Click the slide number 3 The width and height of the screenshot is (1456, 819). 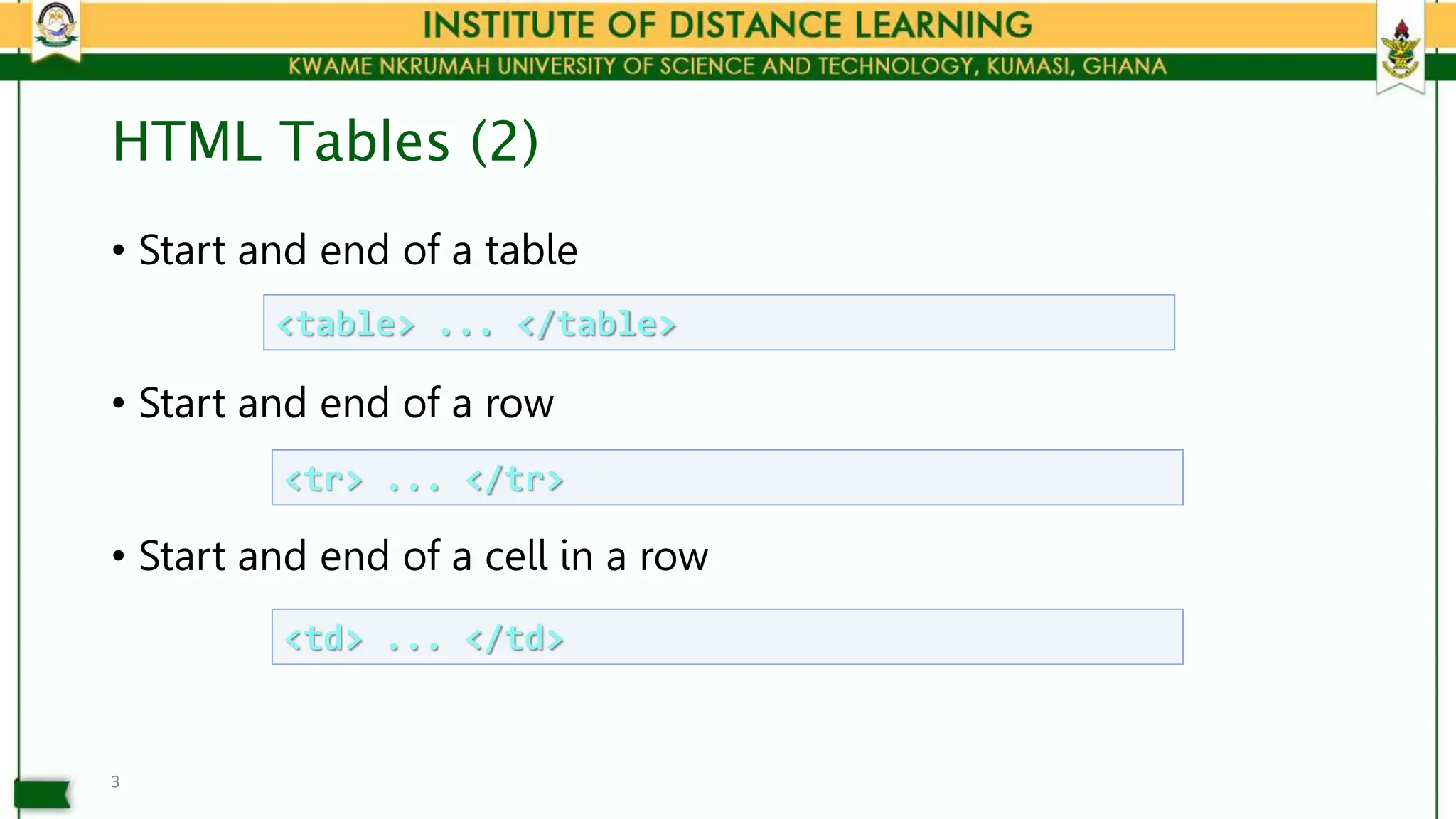point(115,782)
